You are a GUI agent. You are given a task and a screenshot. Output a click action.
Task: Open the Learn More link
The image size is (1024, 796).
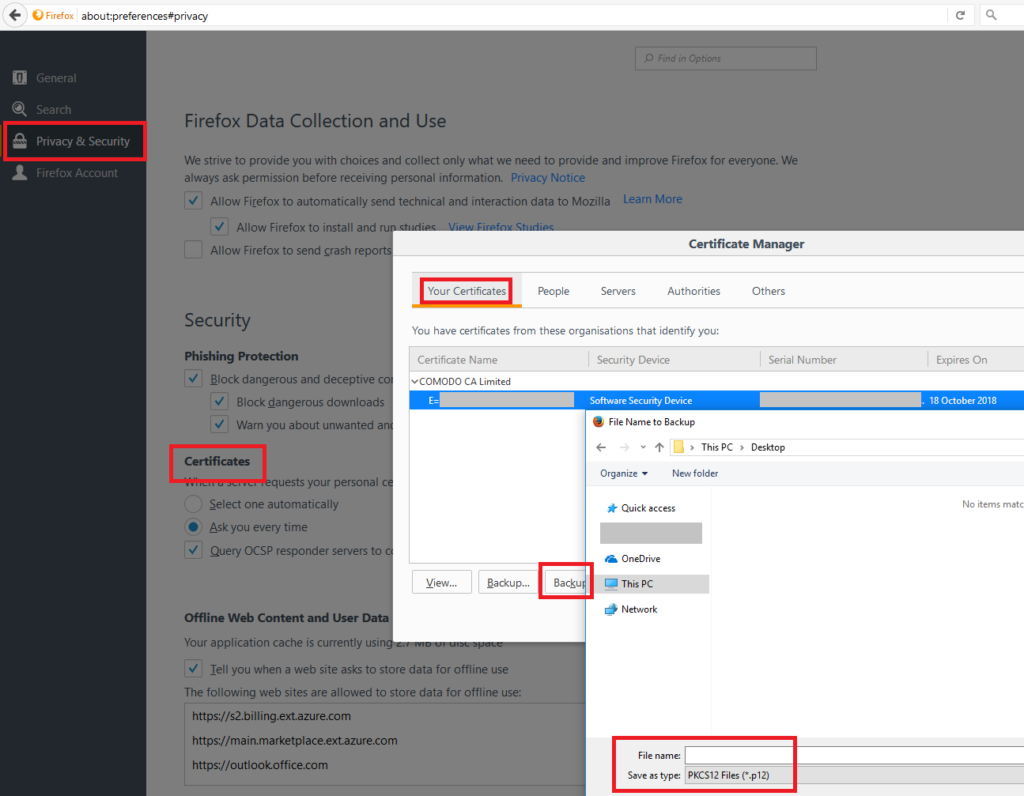[x=652, y=199]
